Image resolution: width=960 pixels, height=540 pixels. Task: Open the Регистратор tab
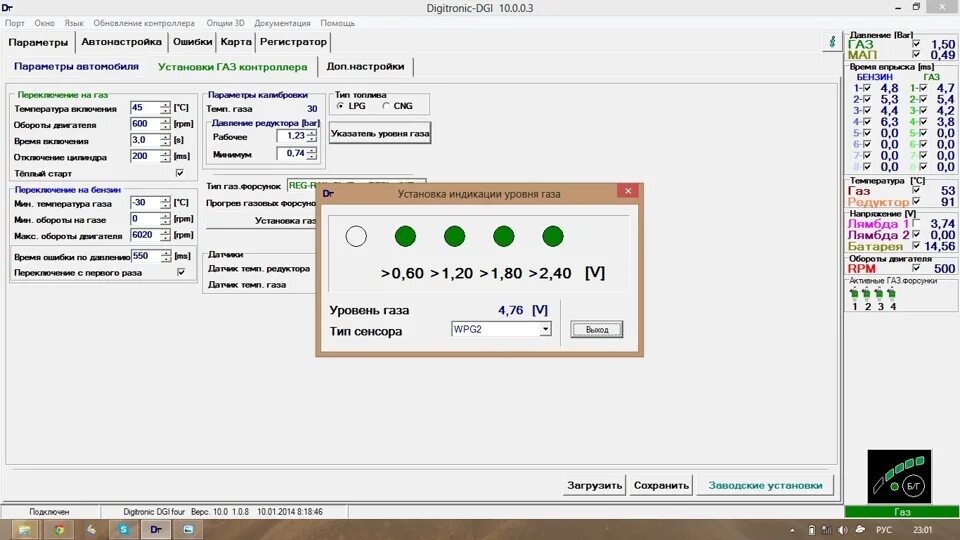tap(293, 42)
